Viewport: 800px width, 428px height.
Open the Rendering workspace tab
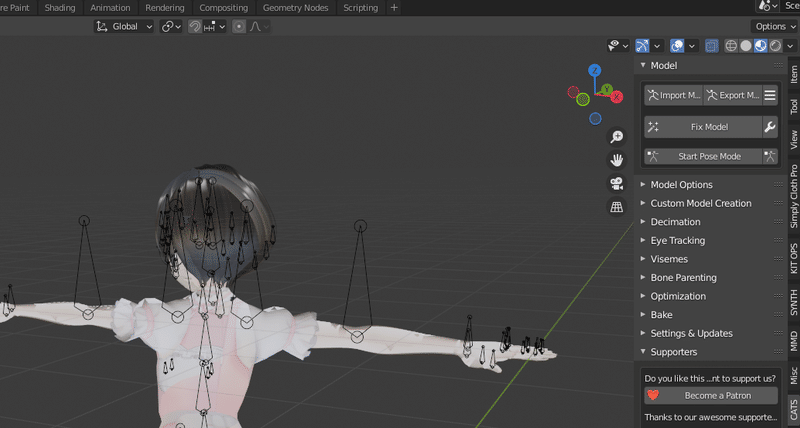pyautogui.click(x=165, y=8)
